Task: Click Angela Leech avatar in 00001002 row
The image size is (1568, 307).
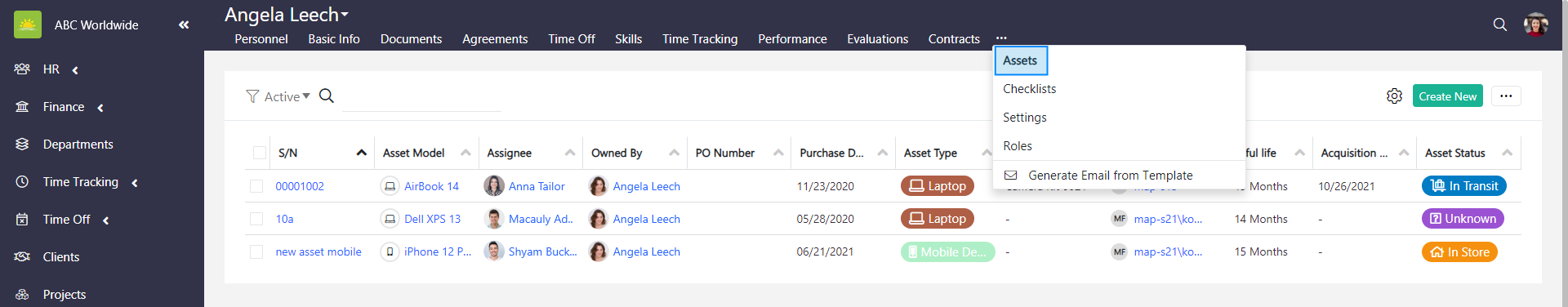Action: 598,186
